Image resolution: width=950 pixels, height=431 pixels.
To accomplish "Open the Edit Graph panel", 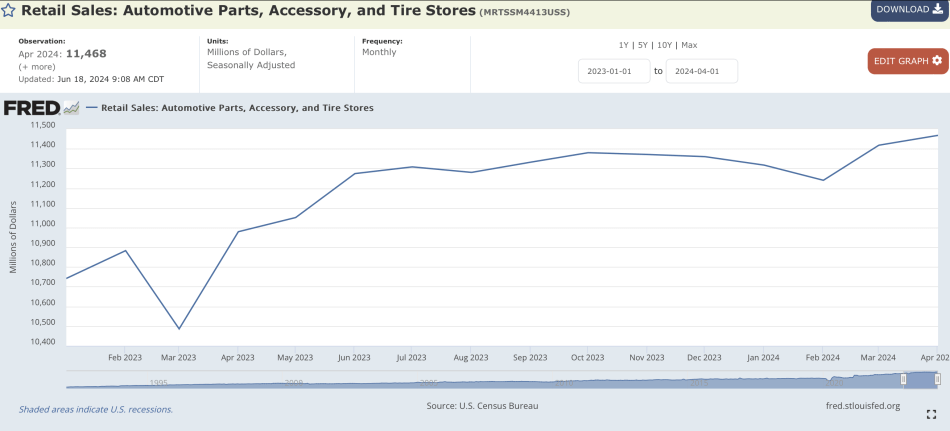I will click(x=908, y=61).
